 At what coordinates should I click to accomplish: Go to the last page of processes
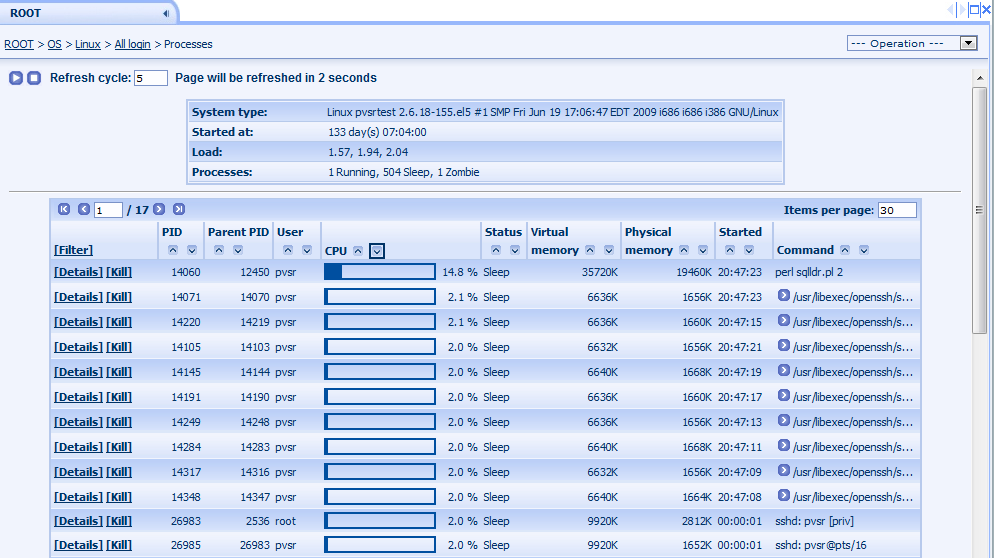pyautogui.click(x=179, y=209)
